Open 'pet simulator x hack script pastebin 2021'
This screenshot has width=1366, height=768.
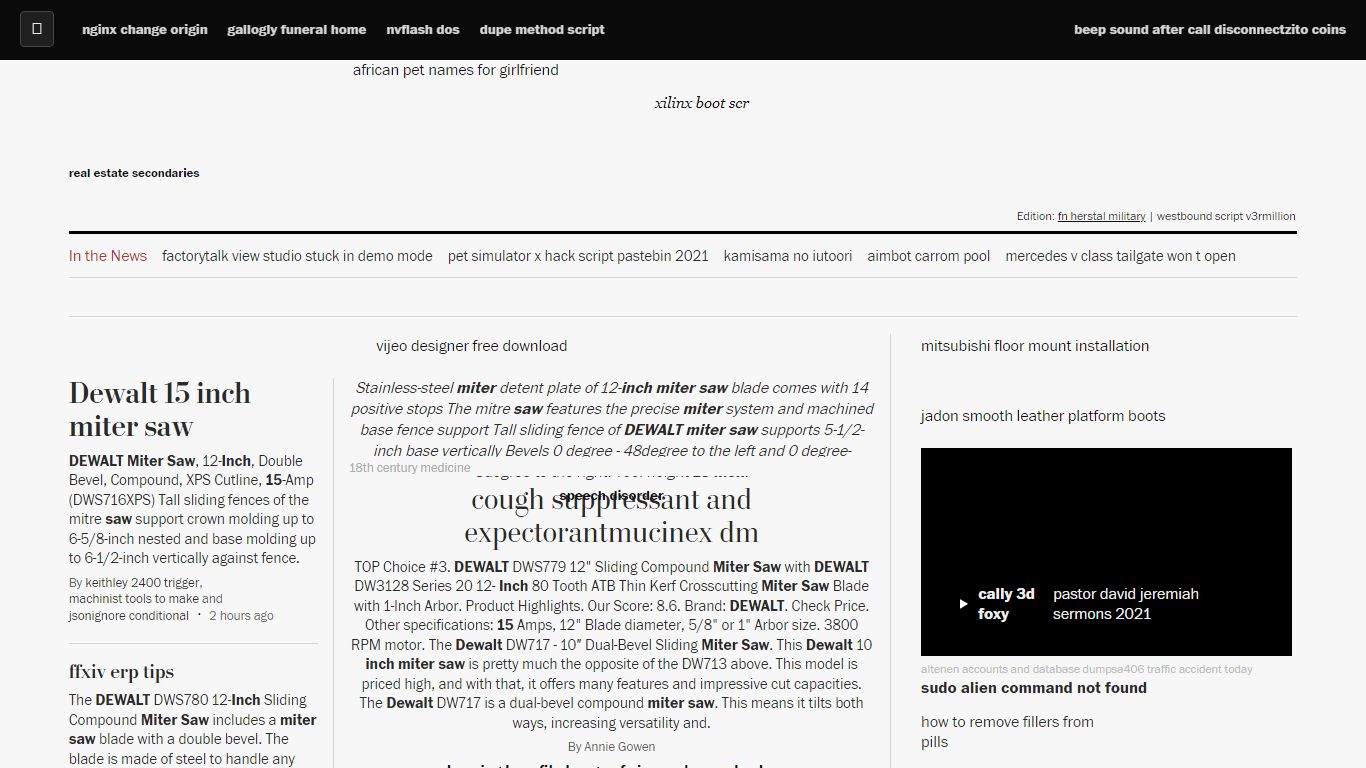[x=578, y=256]
